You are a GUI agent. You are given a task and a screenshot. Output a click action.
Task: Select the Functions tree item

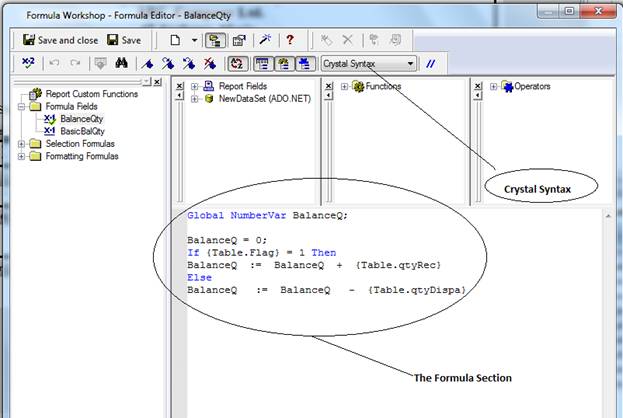tap(383, 86)
